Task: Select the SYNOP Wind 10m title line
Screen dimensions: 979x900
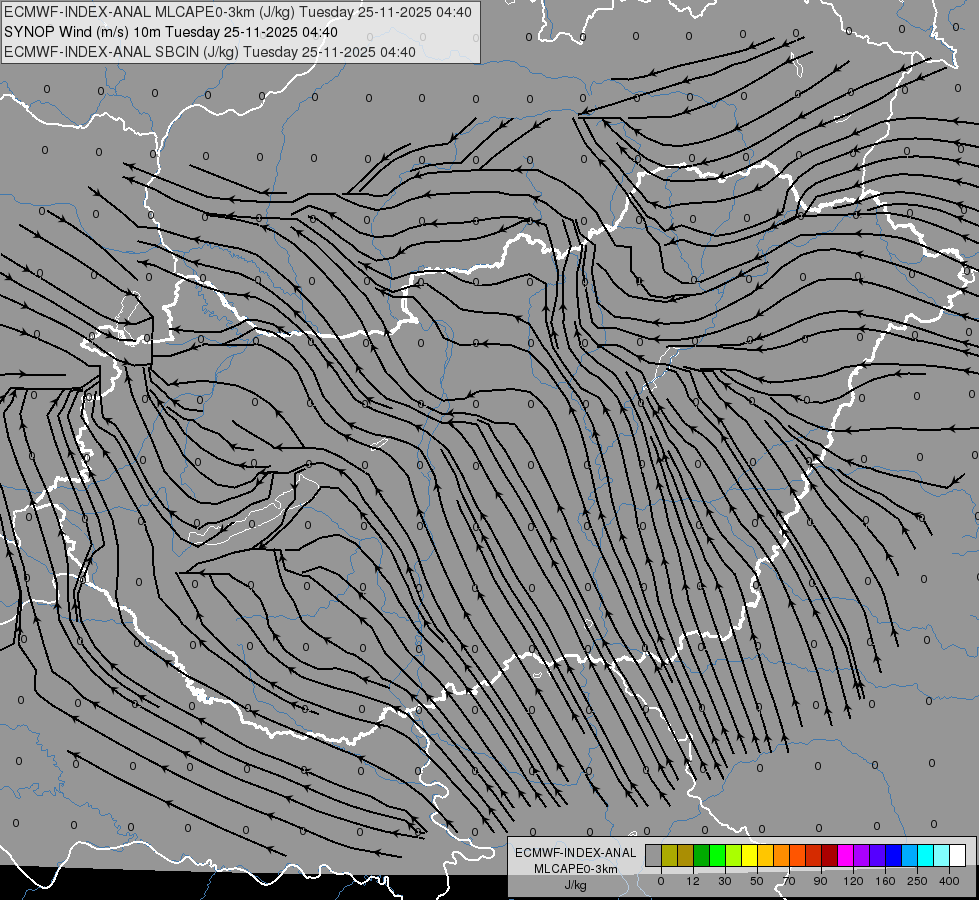Action: click(x=171, y=32)
